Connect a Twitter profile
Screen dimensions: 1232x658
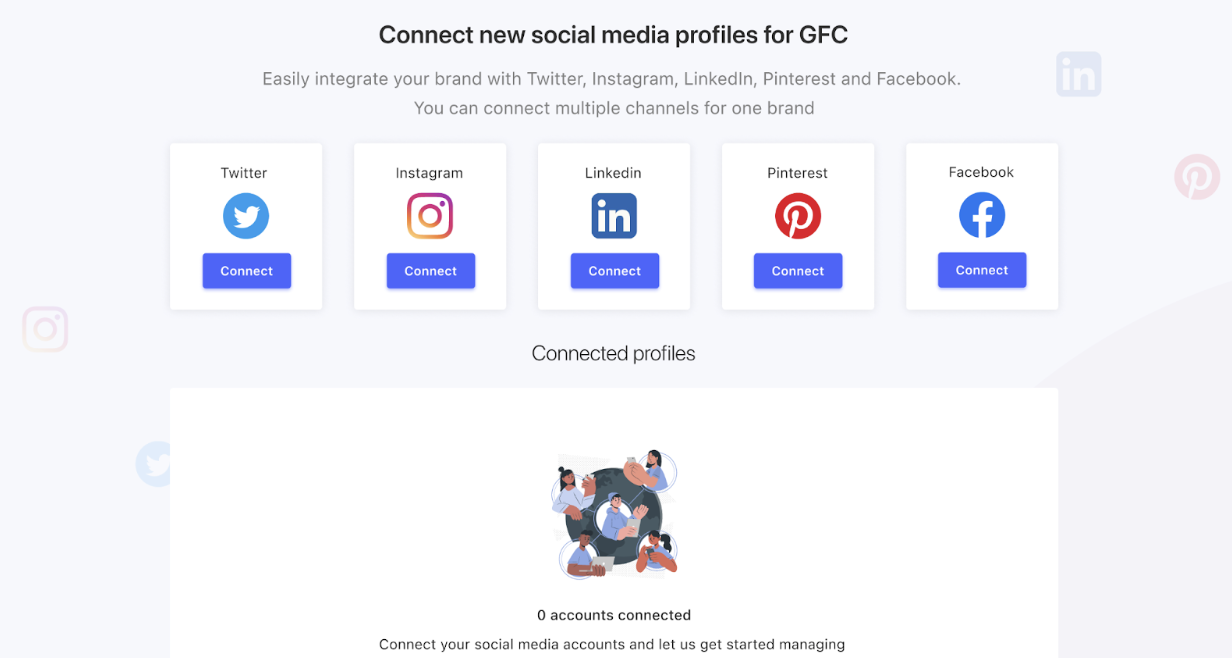(x=247, y=271)
